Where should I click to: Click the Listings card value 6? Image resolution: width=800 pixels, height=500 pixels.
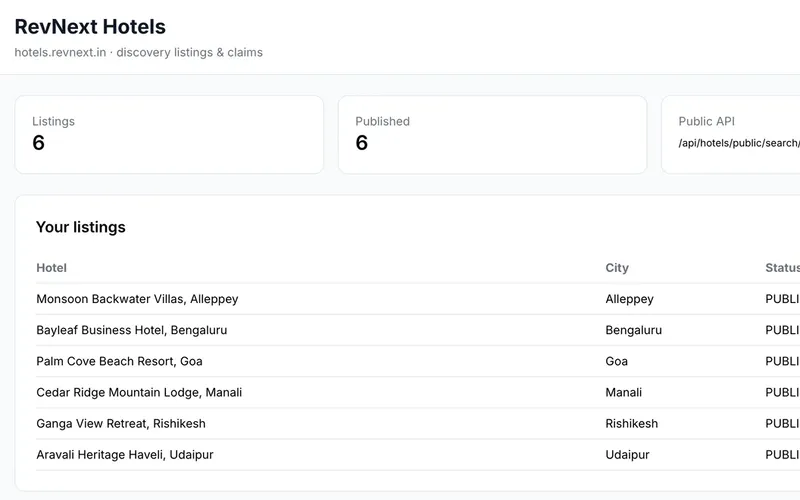[38, 143]
